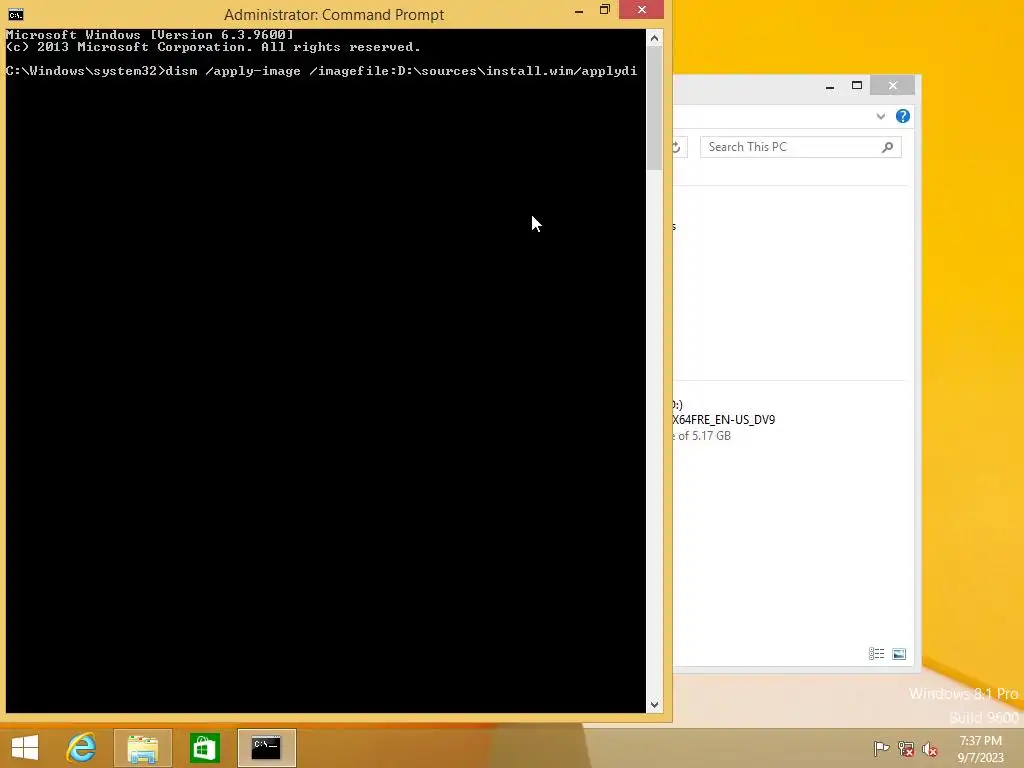Image resolution: width=1024 pixels, height=768 pixels.
Task: Open Action Center flag in system tray
Action: [881, 748]
